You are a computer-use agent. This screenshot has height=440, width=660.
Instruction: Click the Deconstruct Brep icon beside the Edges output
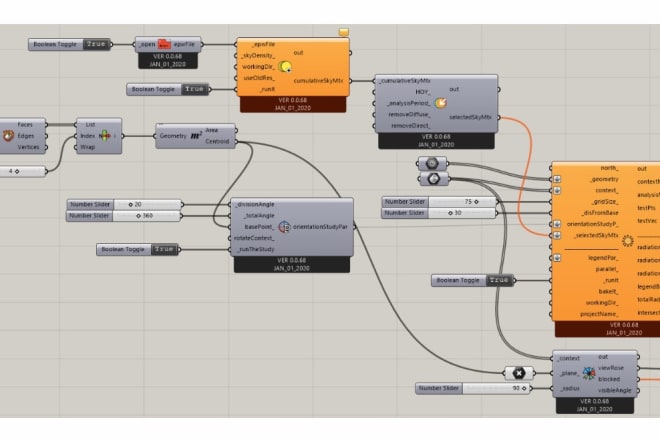(x=8, y=136)
